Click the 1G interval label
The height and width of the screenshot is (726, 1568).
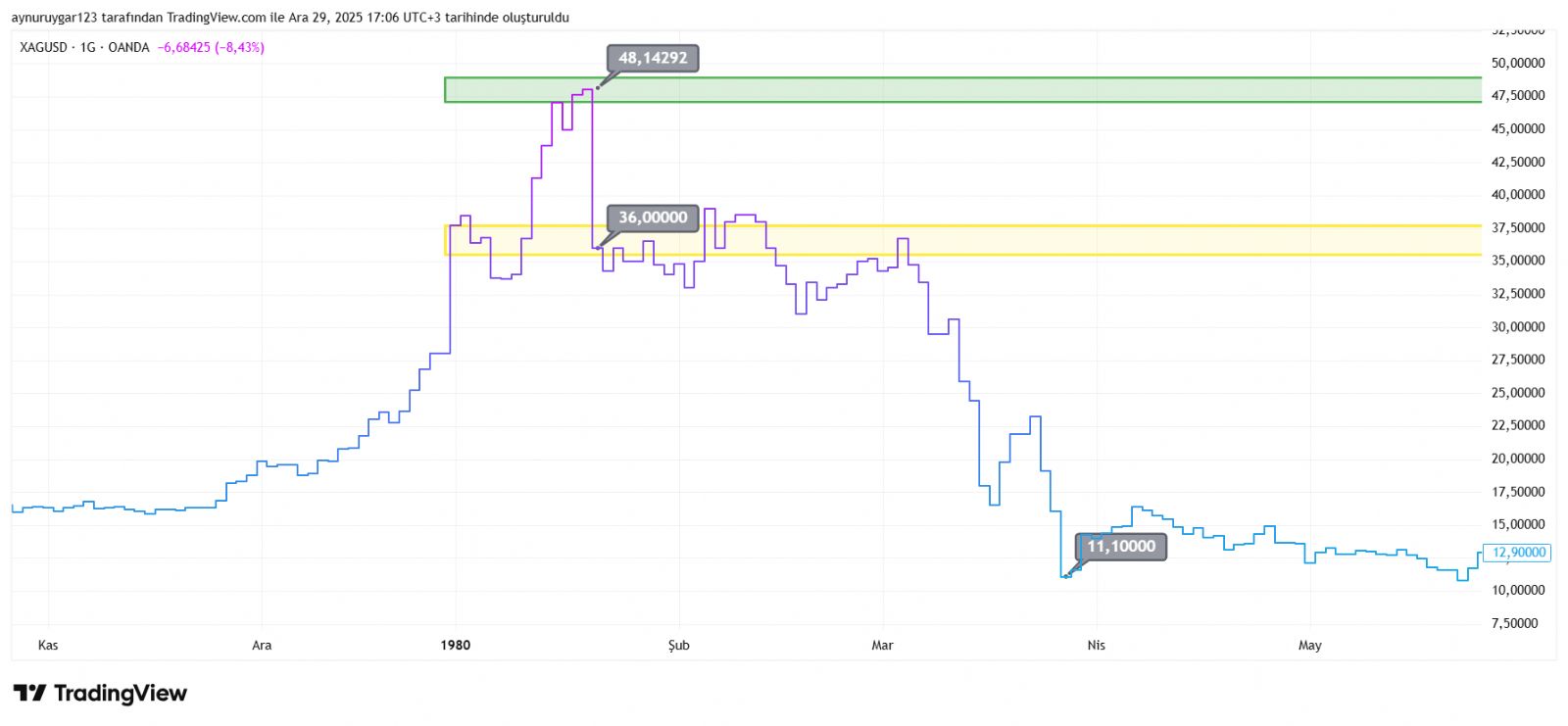[88, 47]
